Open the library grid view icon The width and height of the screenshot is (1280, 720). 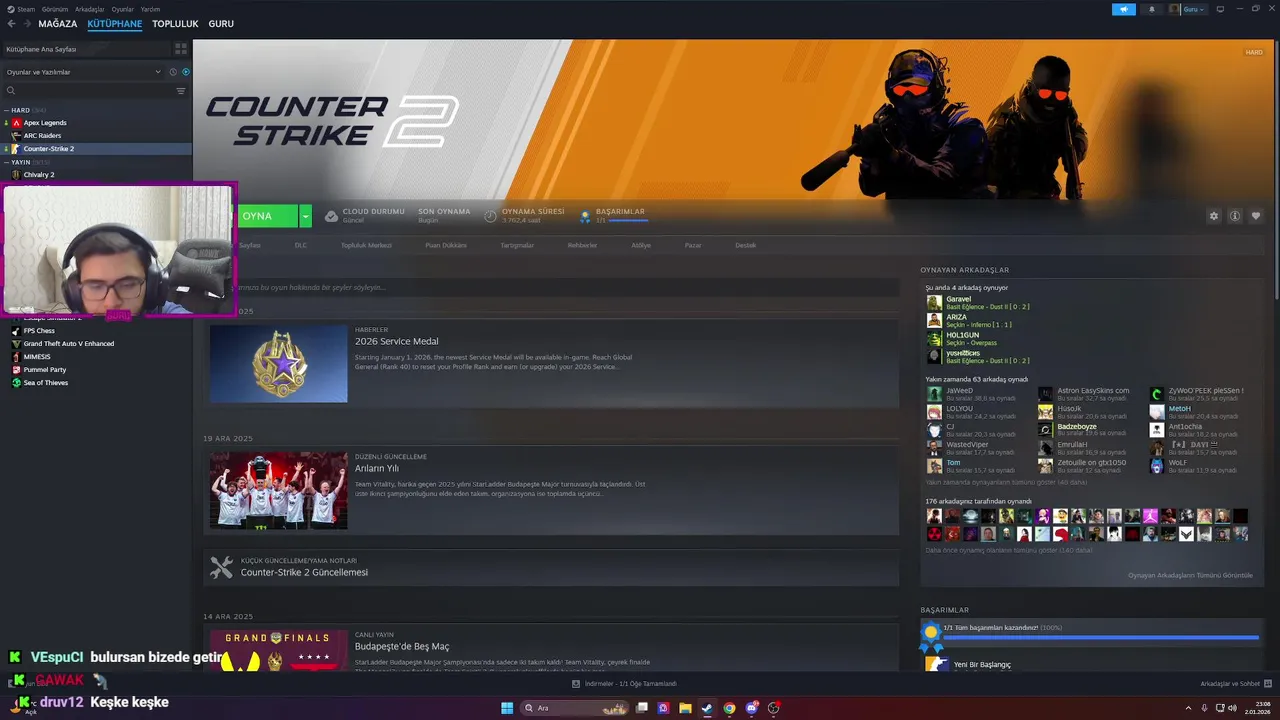(181, 48)
